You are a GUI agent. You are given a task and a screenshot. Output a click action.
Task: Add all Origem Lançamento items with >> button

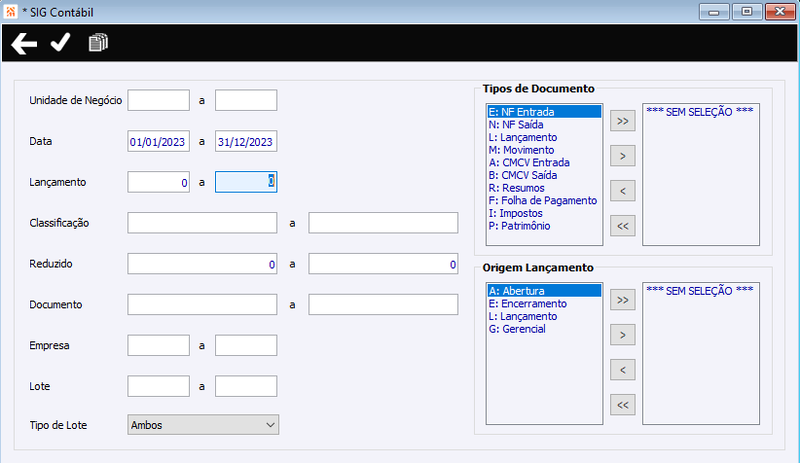point(622,300)
